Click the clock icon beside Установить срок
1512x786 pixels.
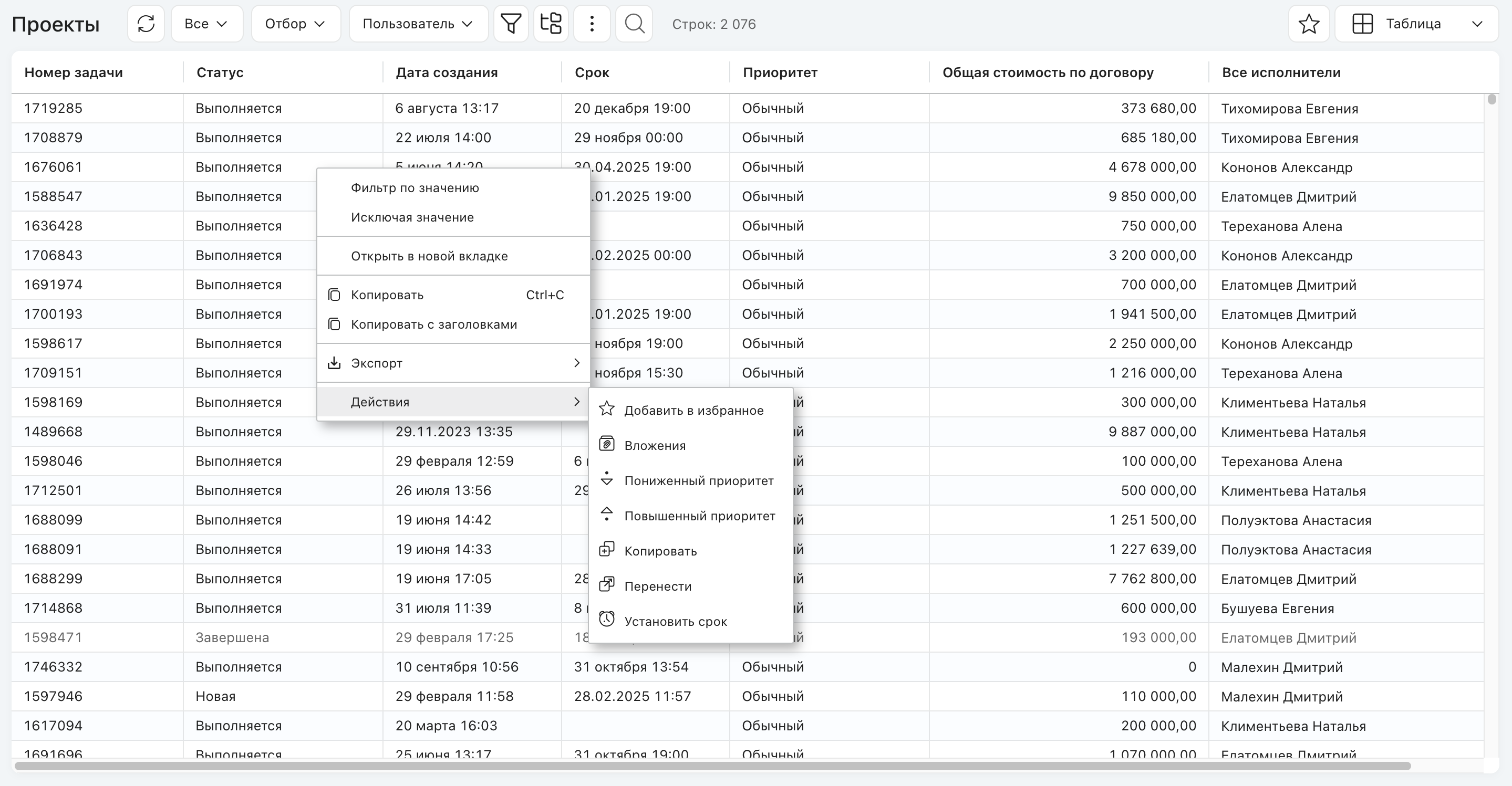coord(607,620)
